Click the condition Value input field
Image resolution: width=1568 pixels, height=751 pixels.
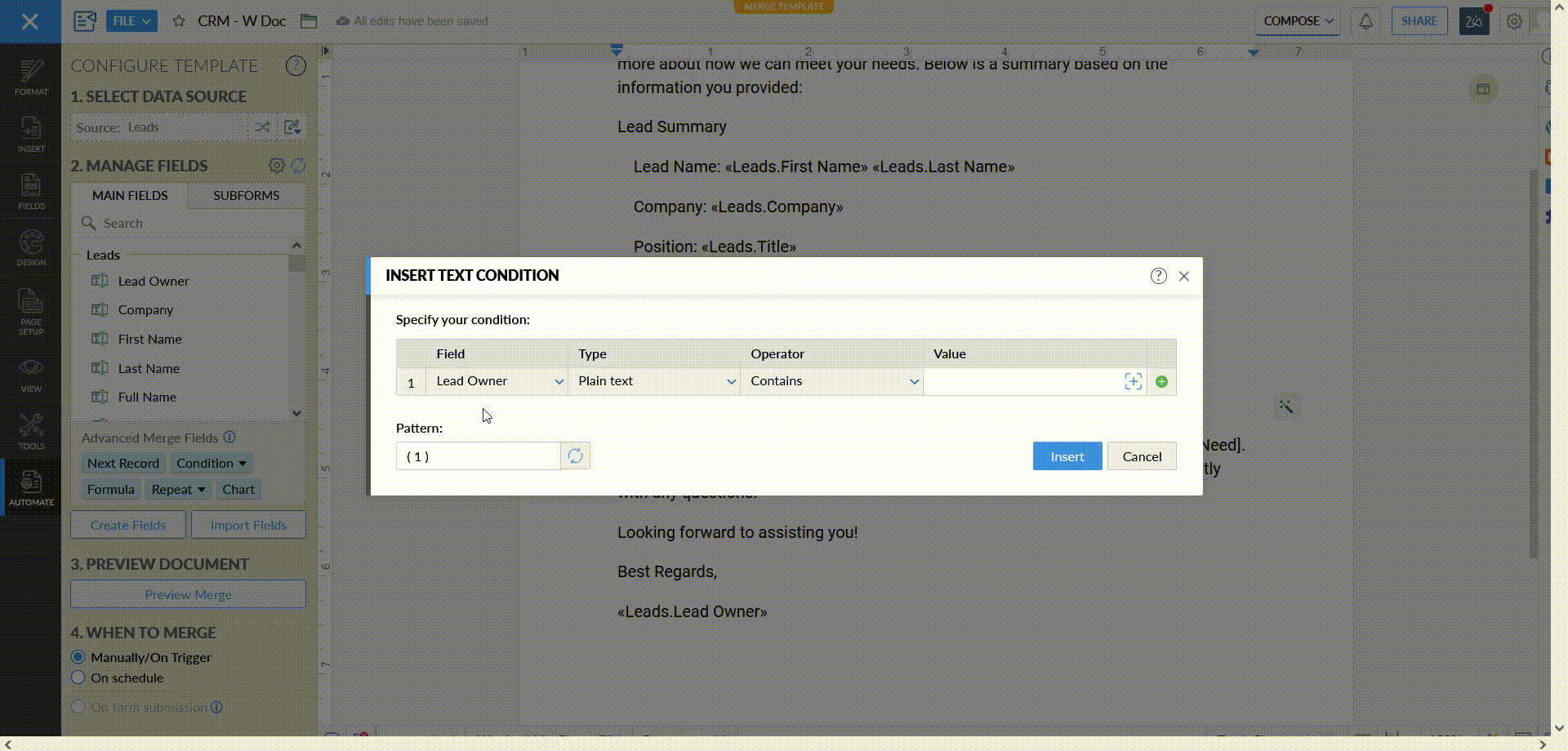1022,382
